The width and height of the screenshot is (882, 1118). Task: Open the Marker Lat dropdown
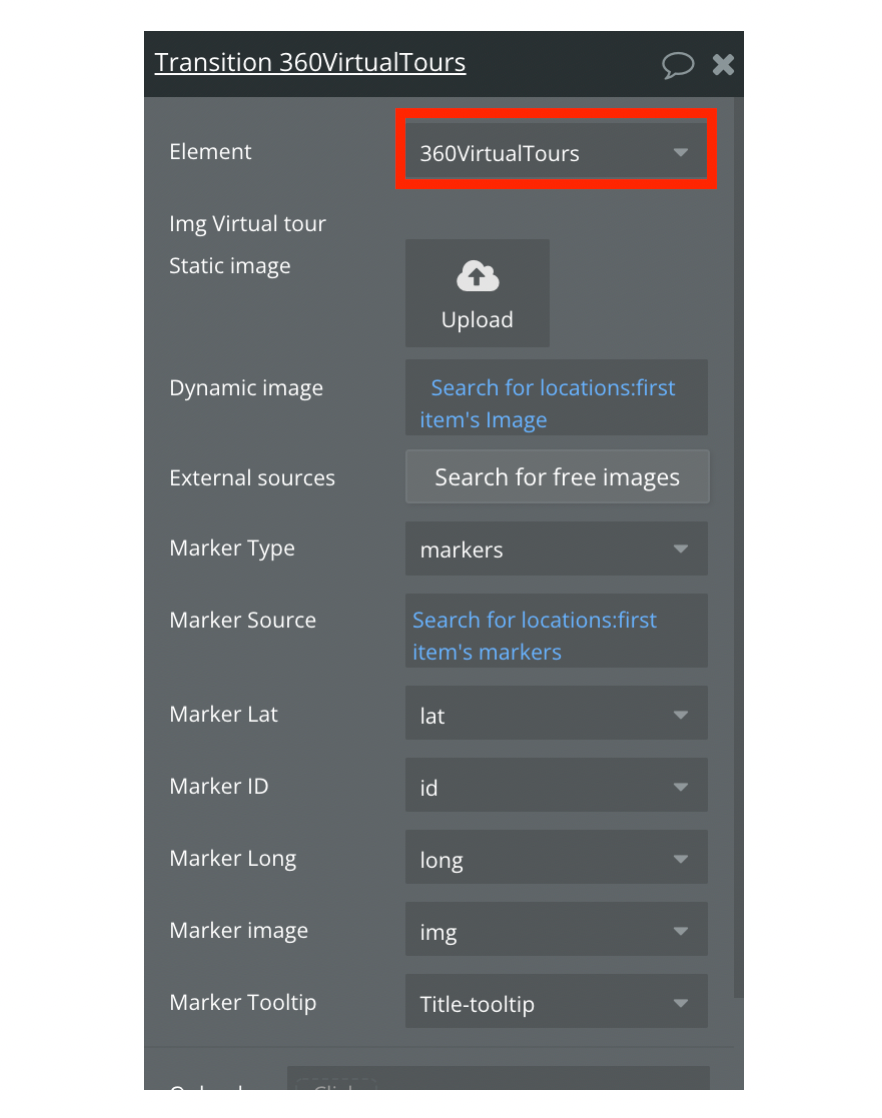click(x=555, y=715)
